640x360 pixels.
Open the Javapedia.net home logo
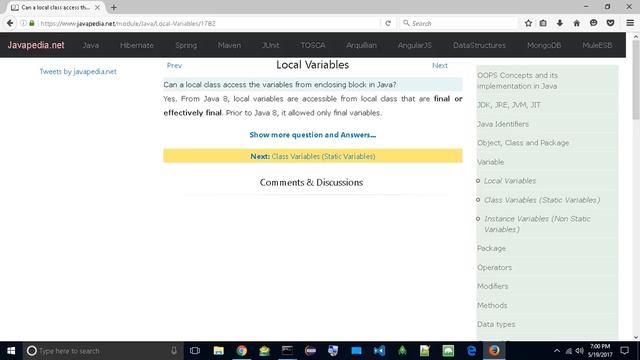pos(36,45)
